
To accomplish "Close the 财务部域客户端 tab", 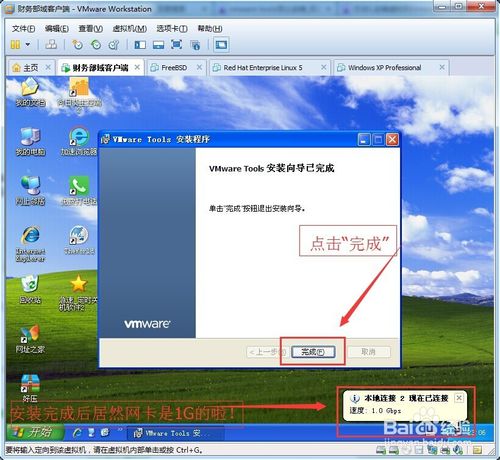I will pyautogui.click(x=137, y=67).
